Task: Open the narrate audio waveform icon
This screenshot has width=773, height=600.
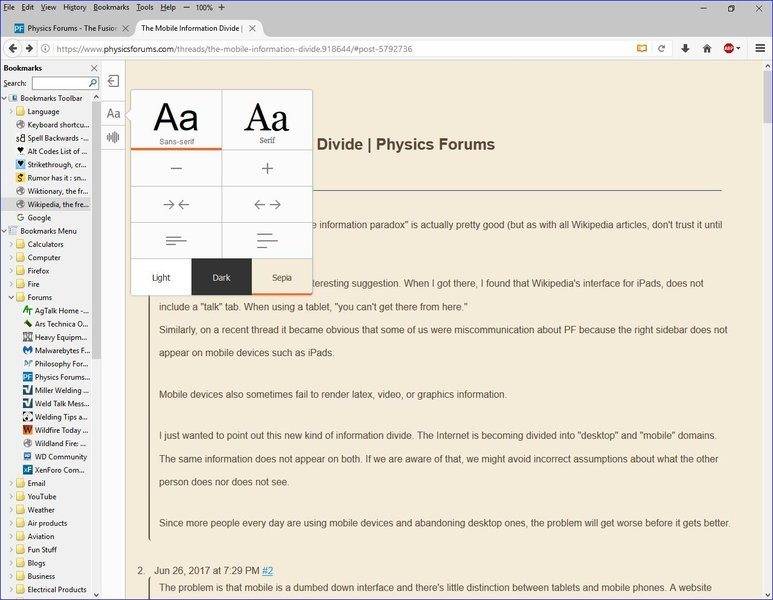Action: pos(113,137)
